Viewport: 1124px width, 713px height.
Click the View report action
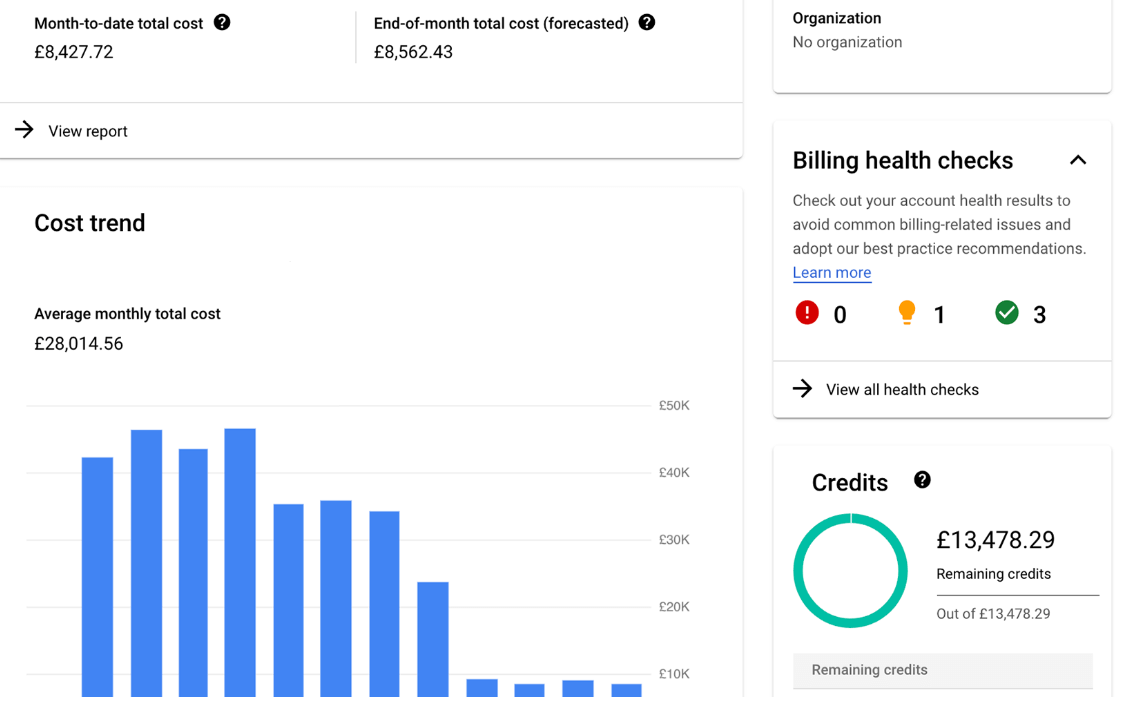click(x=87, y=131)
